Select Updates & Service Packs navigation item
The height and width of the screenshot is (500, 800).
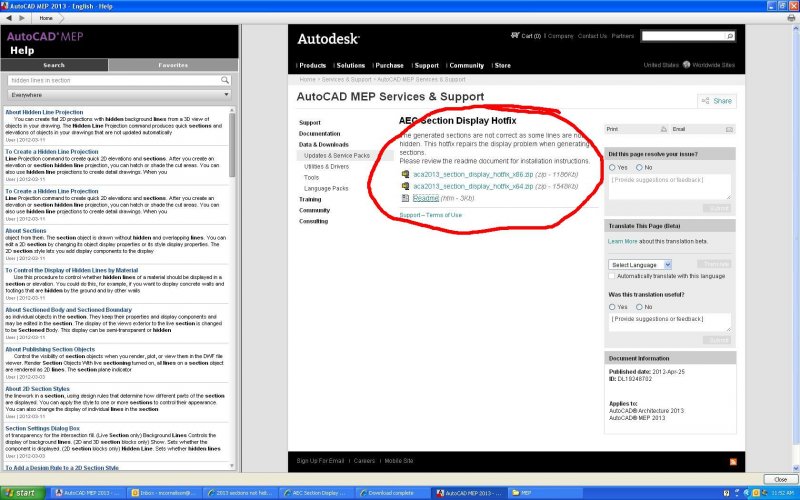pyautogui.click(x=337, y=156)
